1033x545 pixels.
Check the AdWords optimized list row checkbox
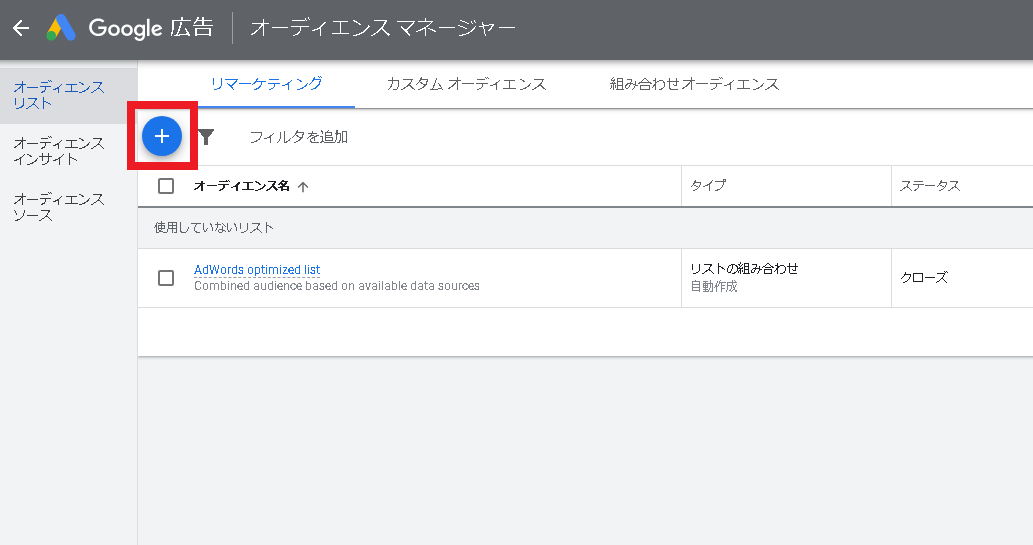[x=166, y=277]
